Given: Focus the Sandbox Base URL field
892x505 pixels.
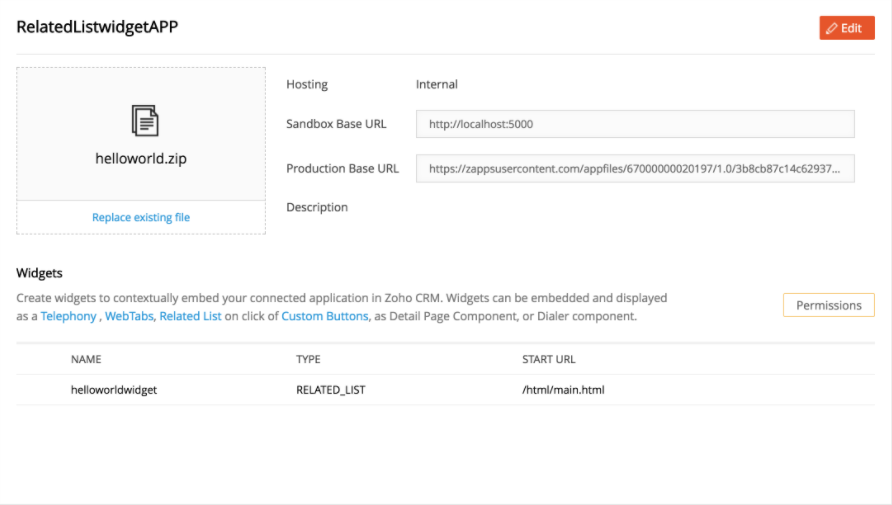Looking at the screenshot, I should click(635, 124).
